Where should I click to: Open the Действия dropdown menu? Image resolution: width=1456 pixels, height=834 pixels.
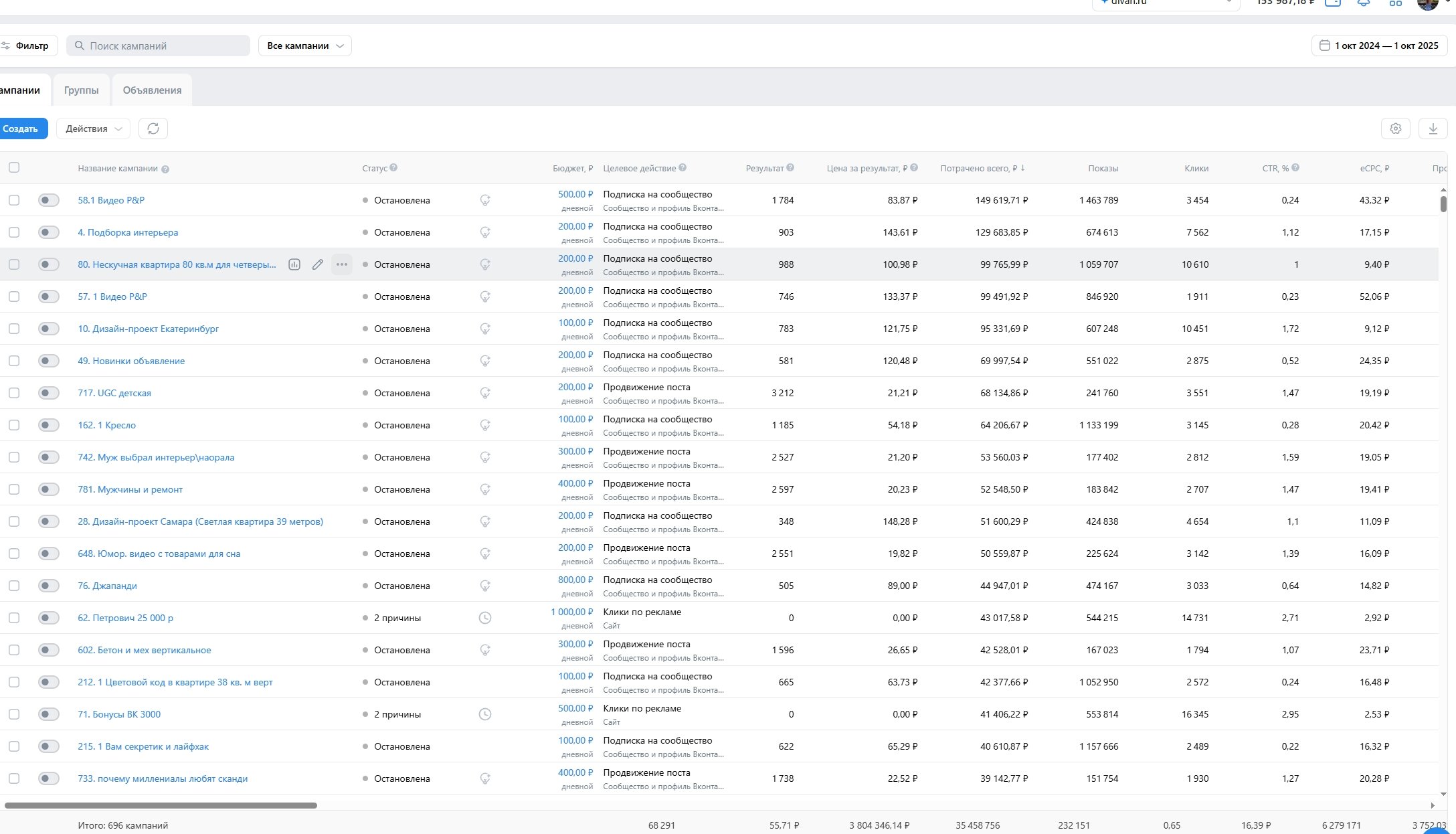point(93,129)
